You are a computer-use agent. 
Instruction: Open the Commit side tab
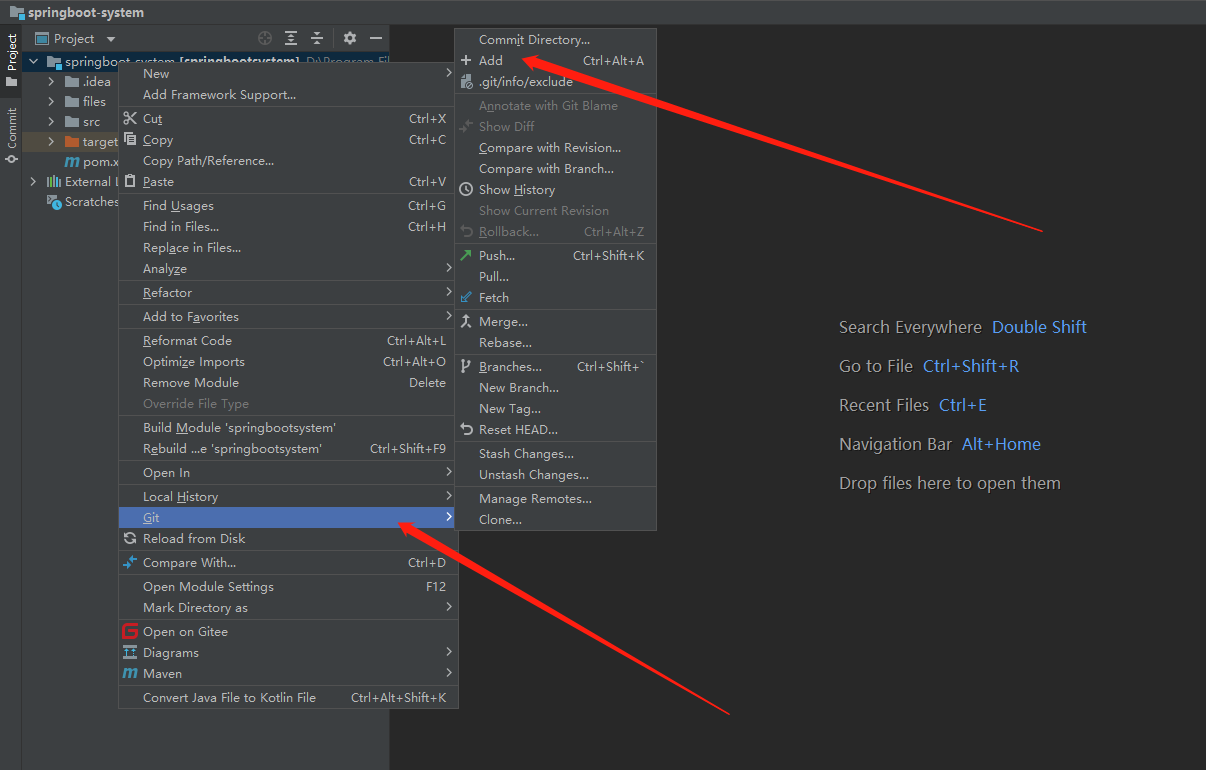[11, 136]
